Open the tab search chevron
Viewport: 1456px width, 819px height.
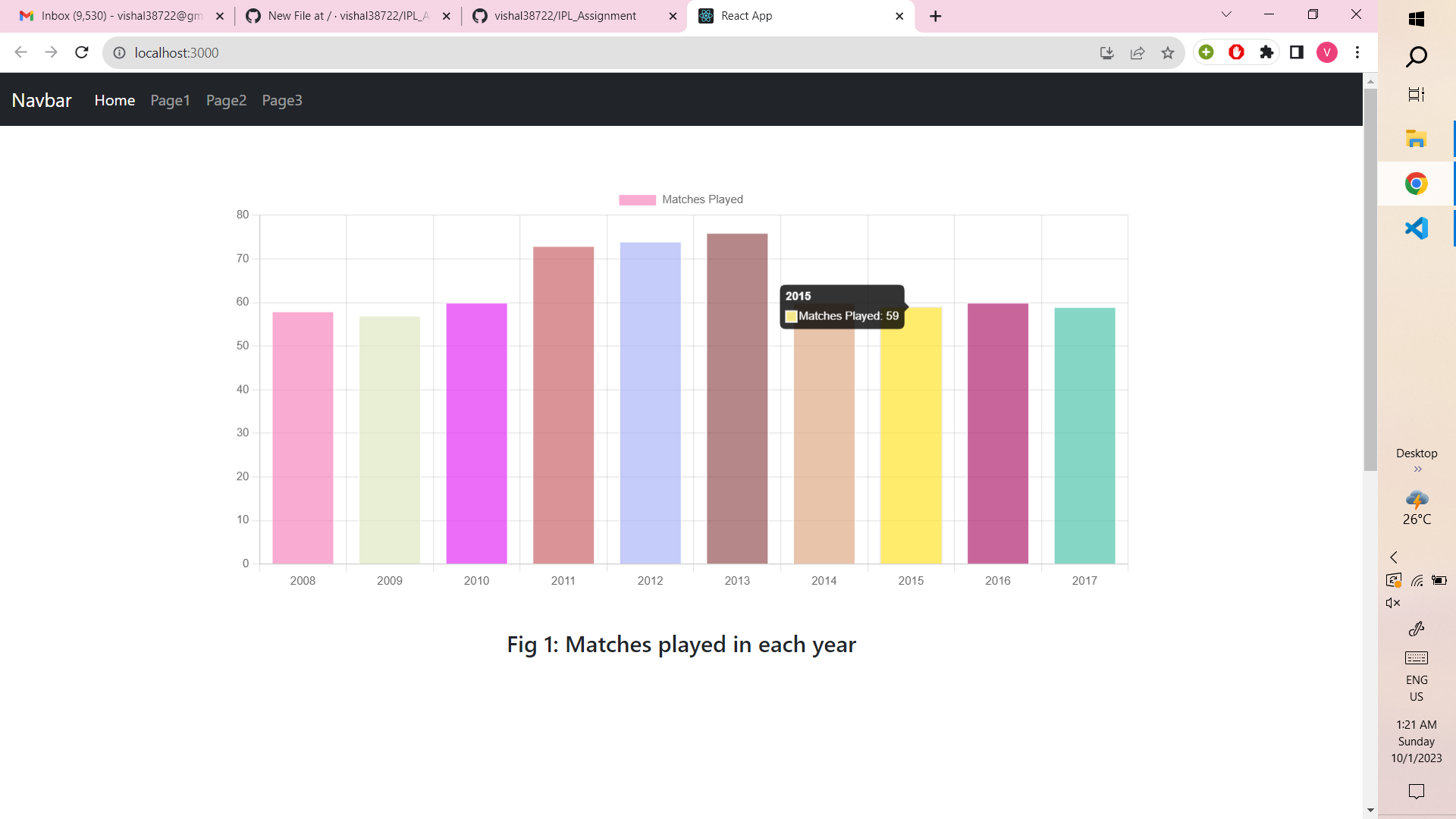click(1226, 14)
